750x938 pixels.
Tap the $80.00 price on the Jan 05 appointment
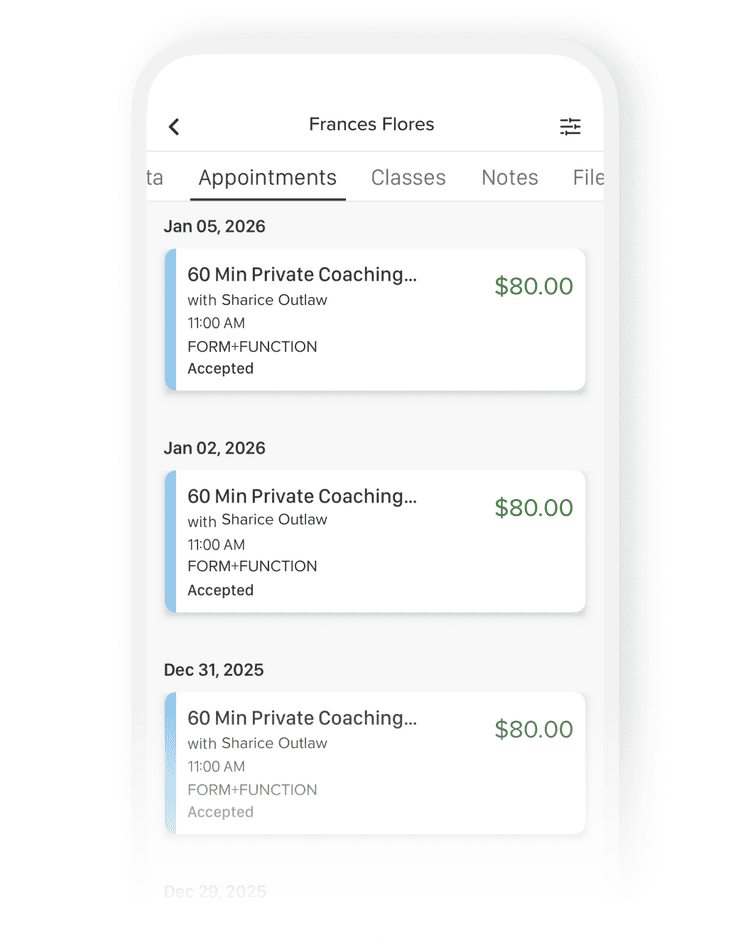(533, 286)
